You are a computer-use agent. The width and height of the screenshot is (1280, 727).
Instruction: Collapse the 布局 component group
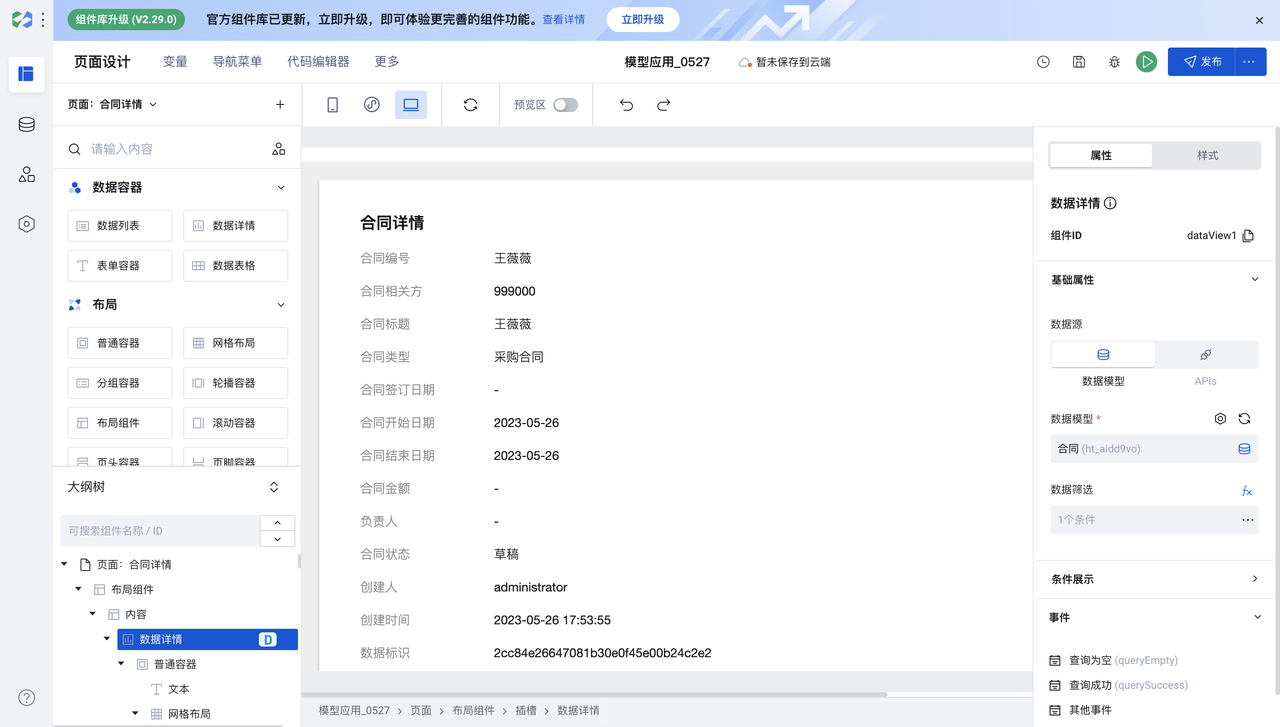pyautogui.click(x=281, y=305)
